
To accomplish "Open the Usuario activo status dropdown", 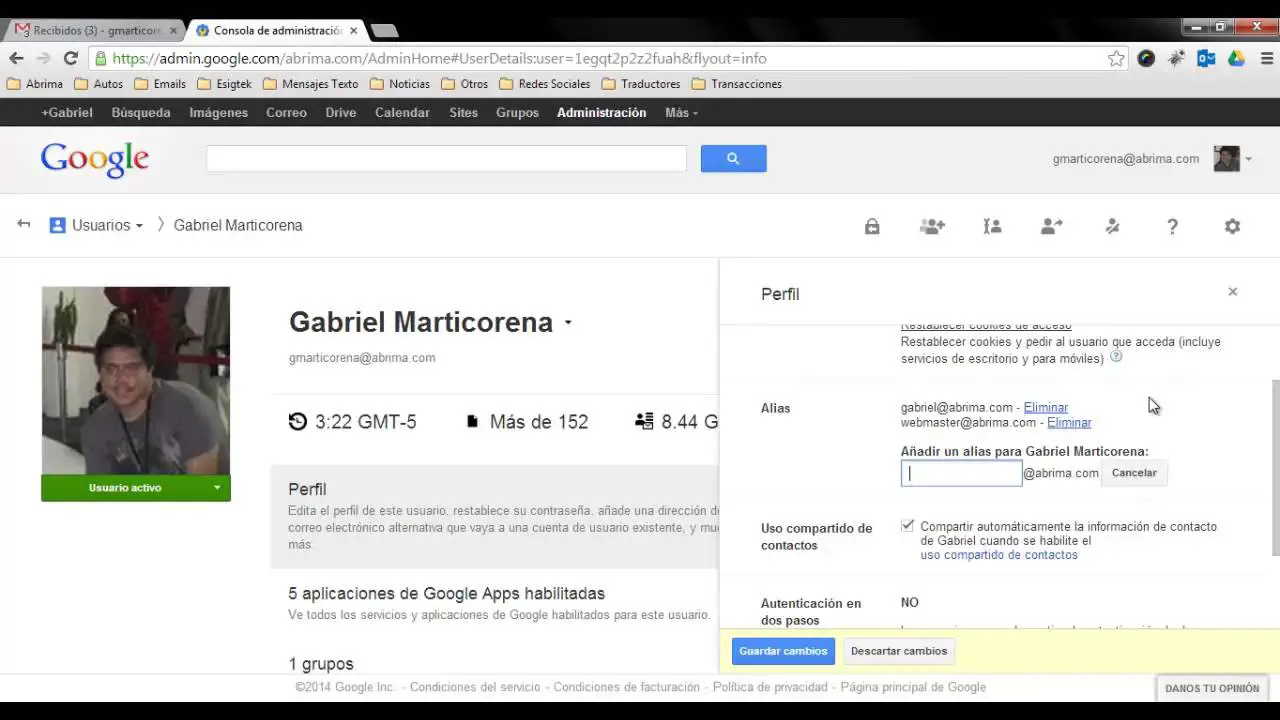I will [216, 488].
